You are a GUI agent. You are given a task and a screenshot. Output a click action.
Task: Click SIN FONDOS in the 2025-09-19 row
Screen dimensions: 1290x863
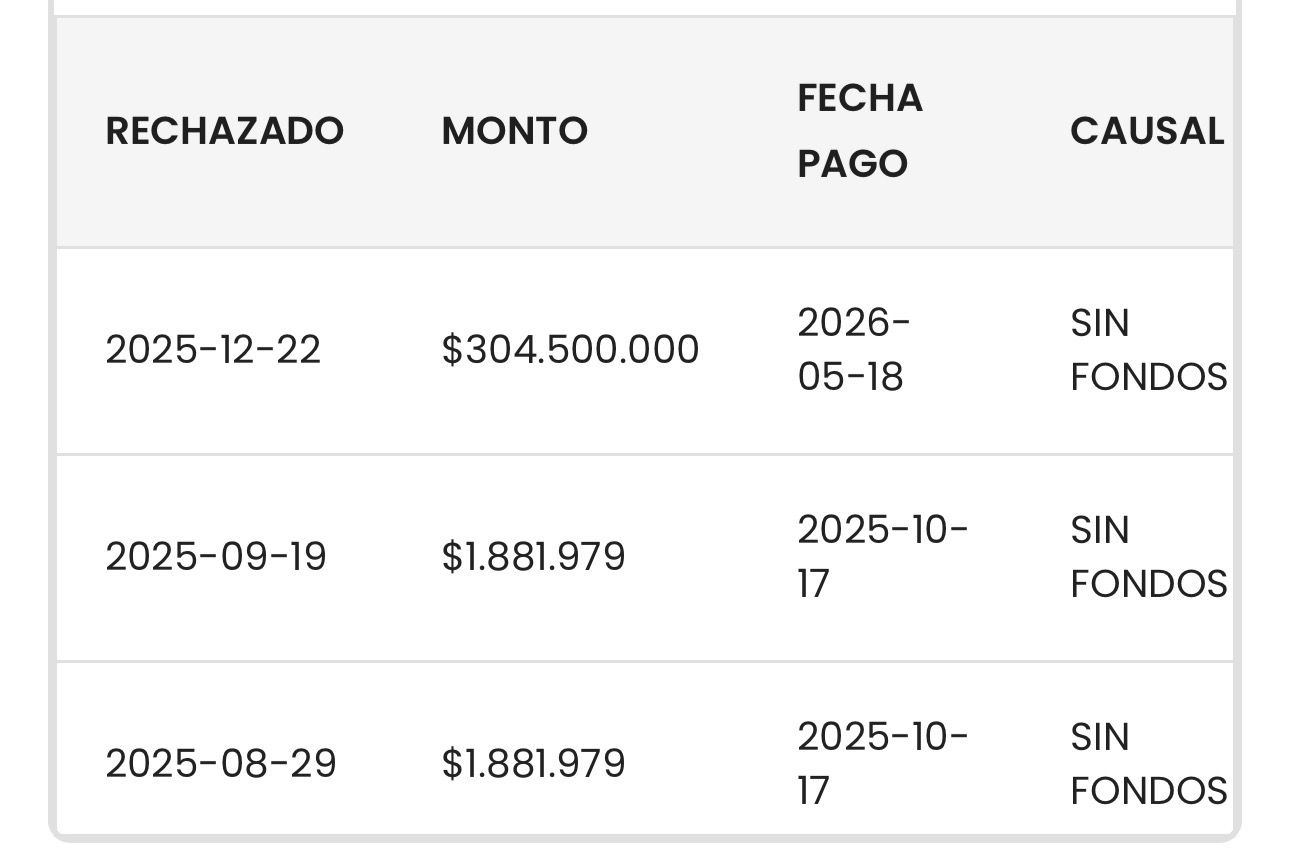click(x=1148, y=557)
